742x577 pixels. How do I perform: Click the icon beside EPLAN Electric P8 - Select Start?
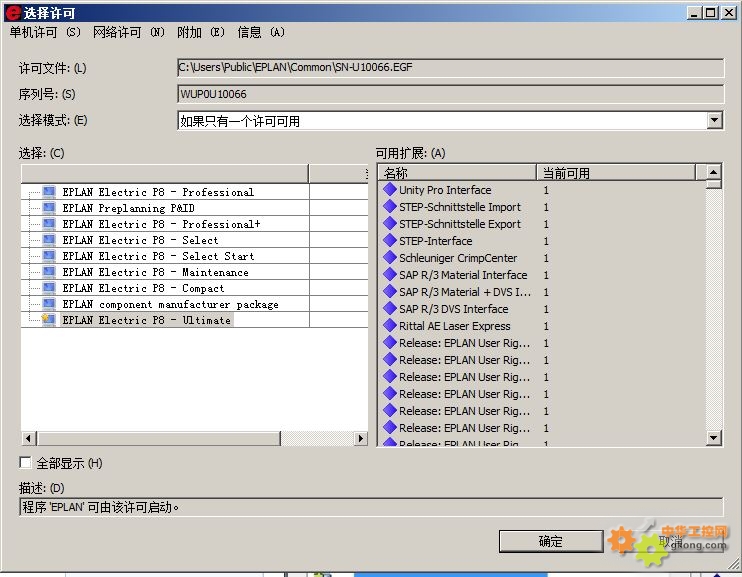(x=49, y=256)
